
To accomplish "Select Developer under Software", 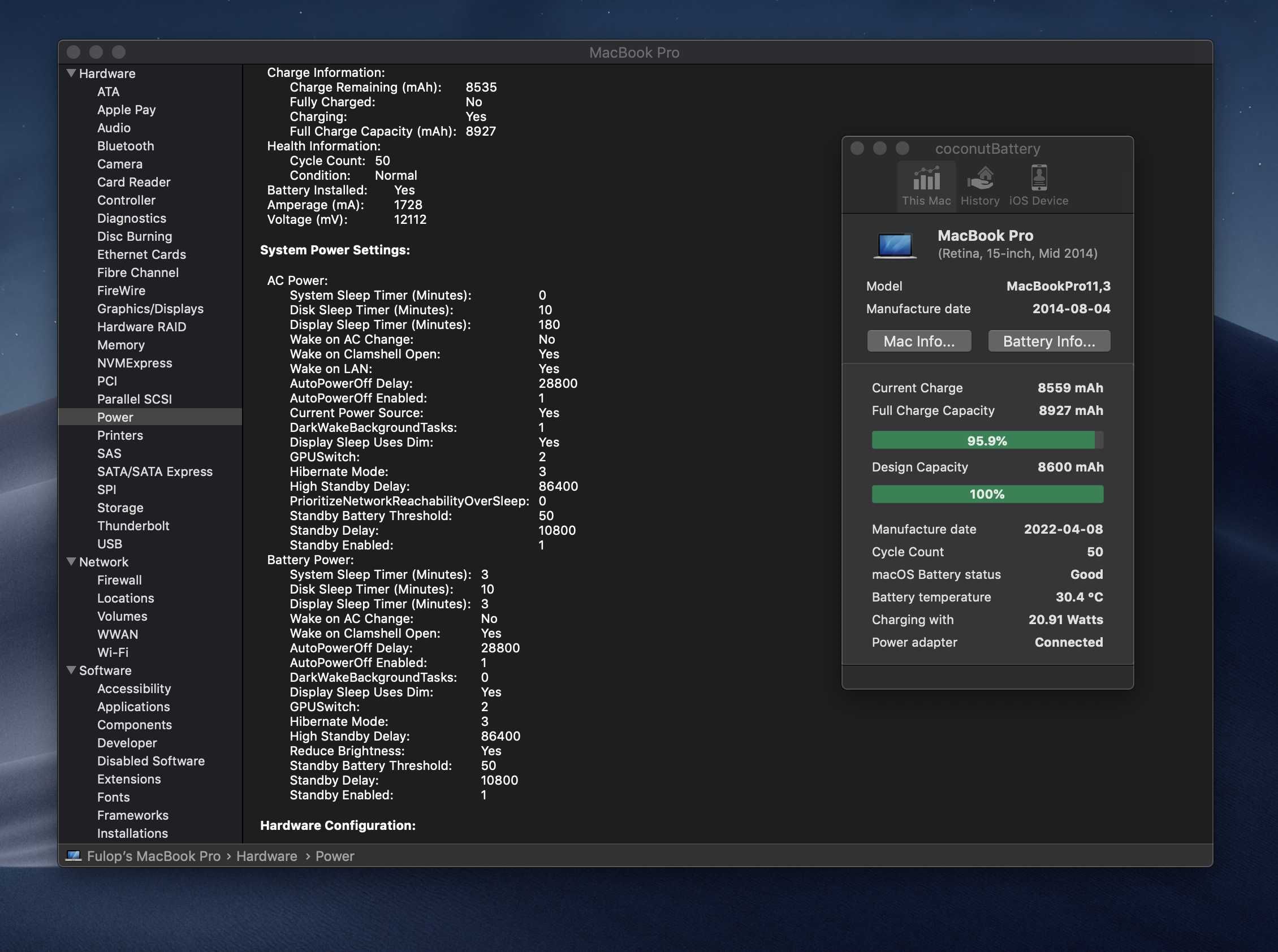I will click(x=127, y=743).
